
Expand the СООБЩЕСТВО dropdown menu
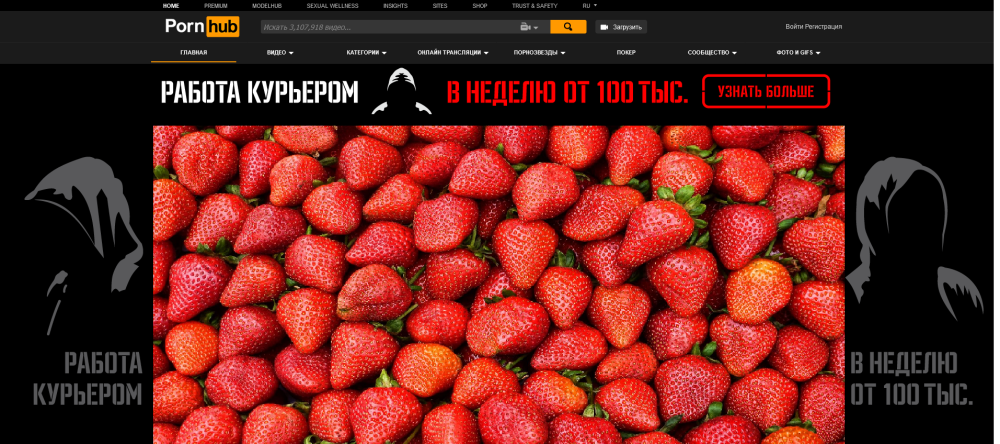click(712, 53)
